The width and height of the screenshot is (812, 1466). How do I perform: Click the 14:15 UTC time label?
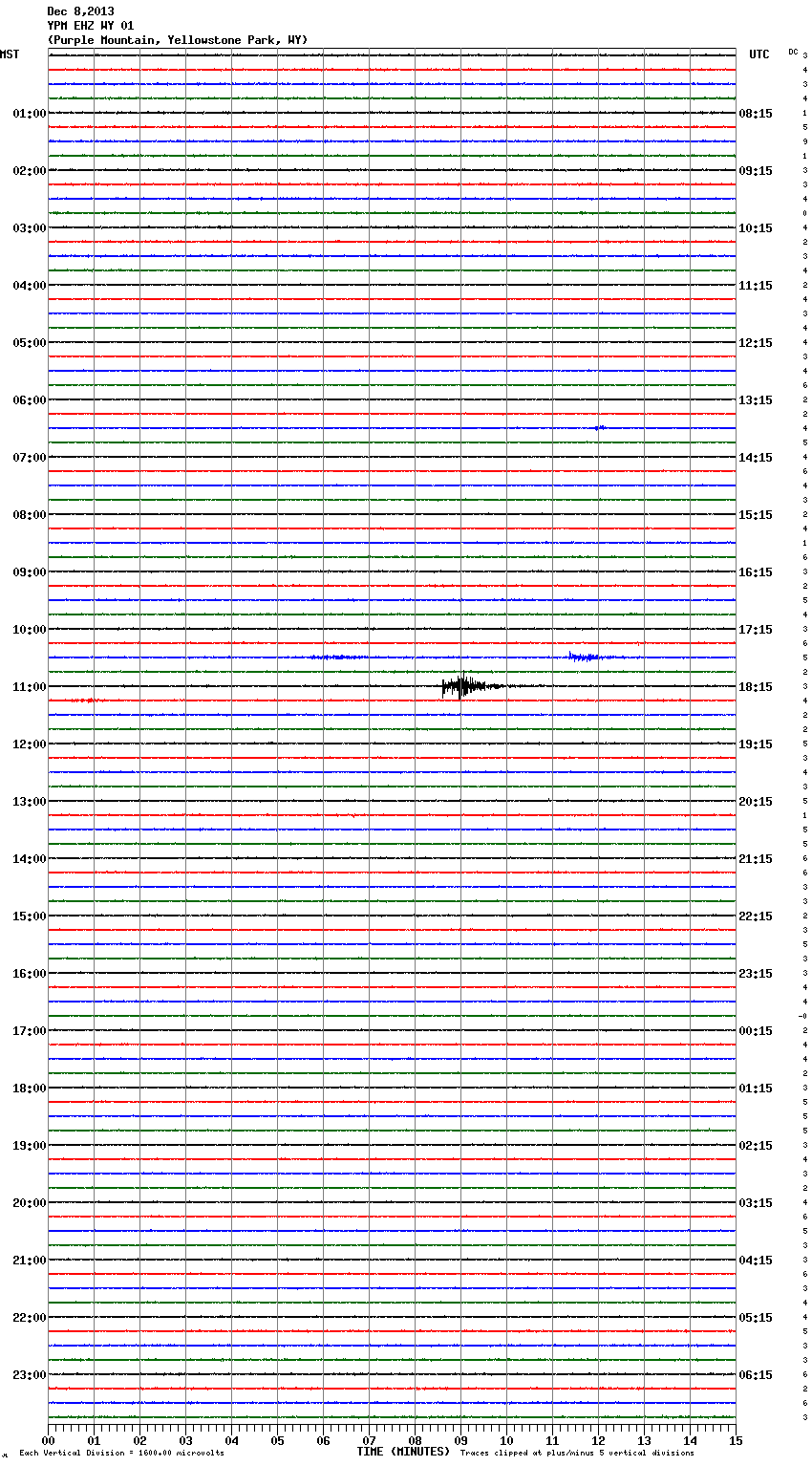[756, 458]
